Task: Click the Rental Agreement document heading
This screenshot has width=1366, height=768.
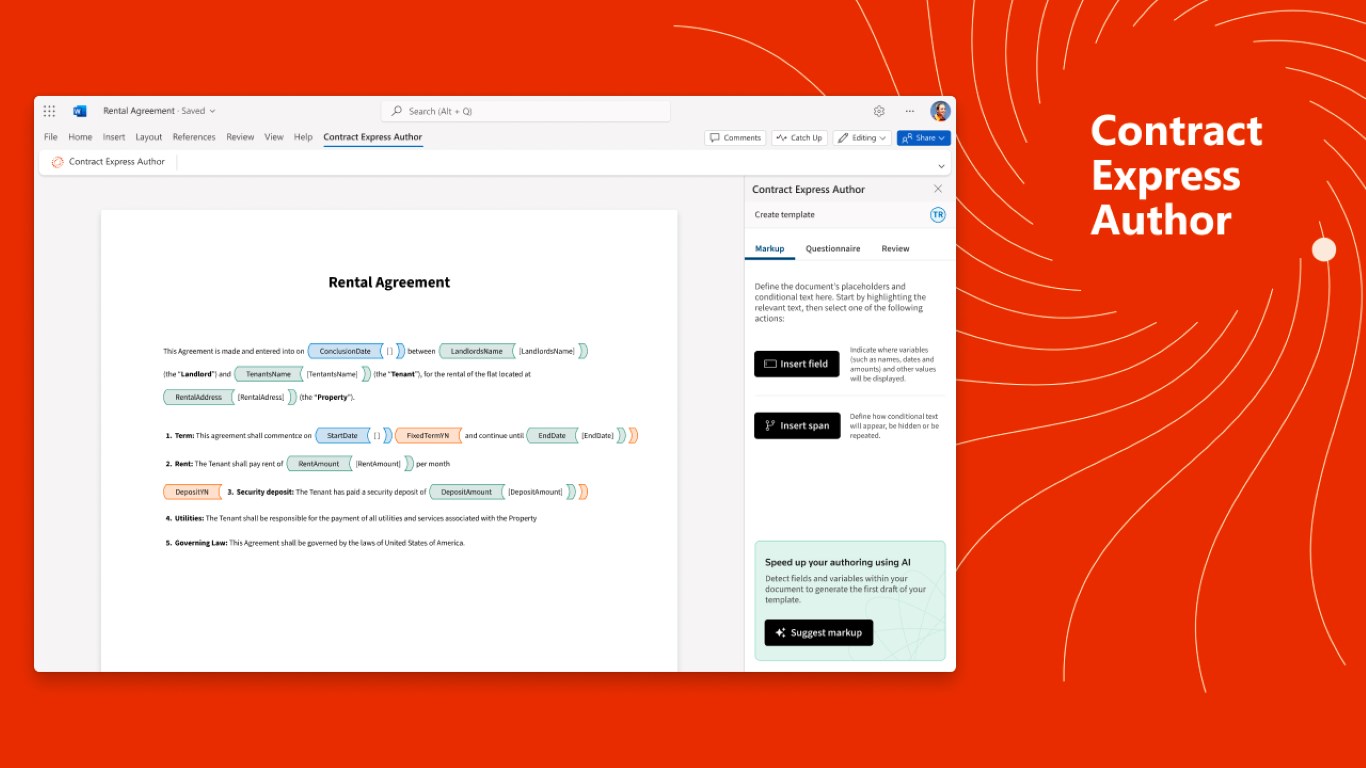Action: [x=389, y=282]
